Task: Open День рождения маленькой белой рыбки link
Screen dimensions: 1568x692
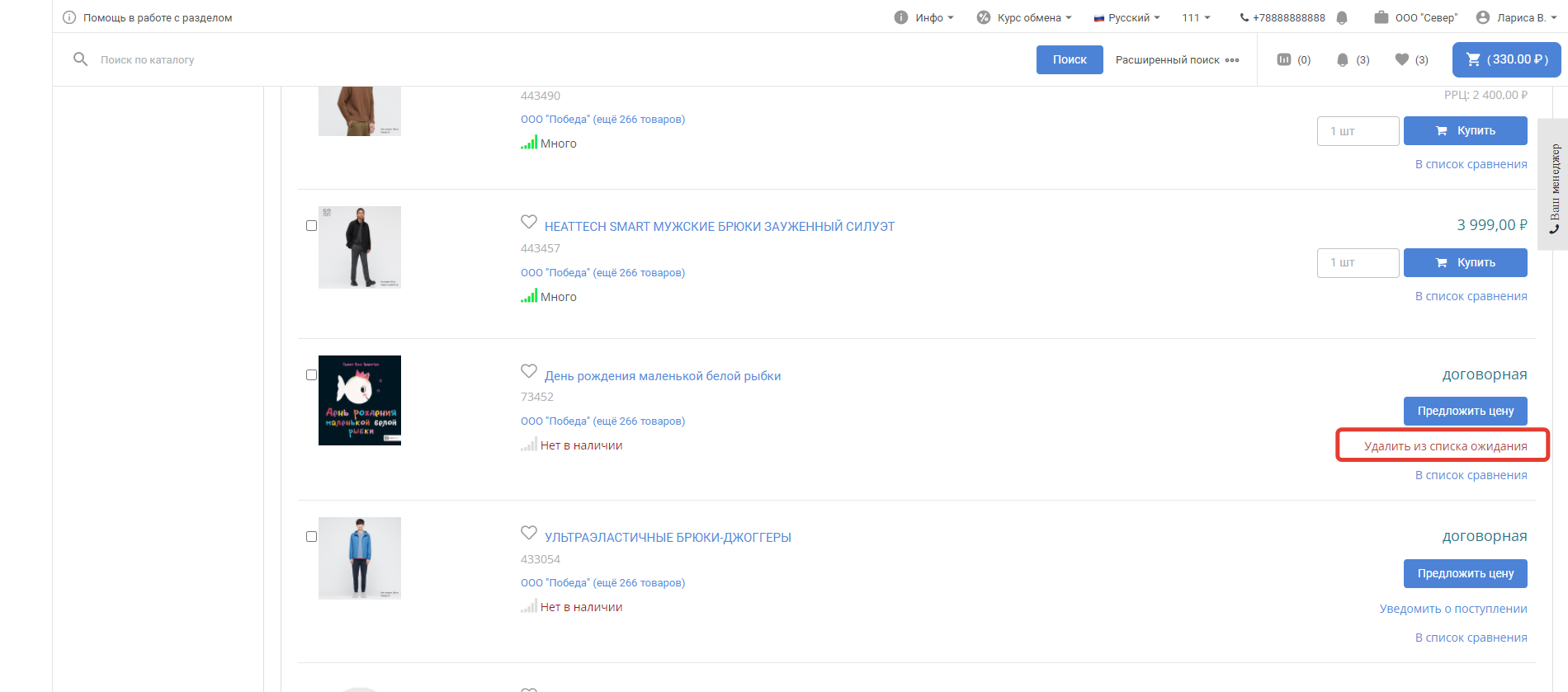Action: click(663, 375)
